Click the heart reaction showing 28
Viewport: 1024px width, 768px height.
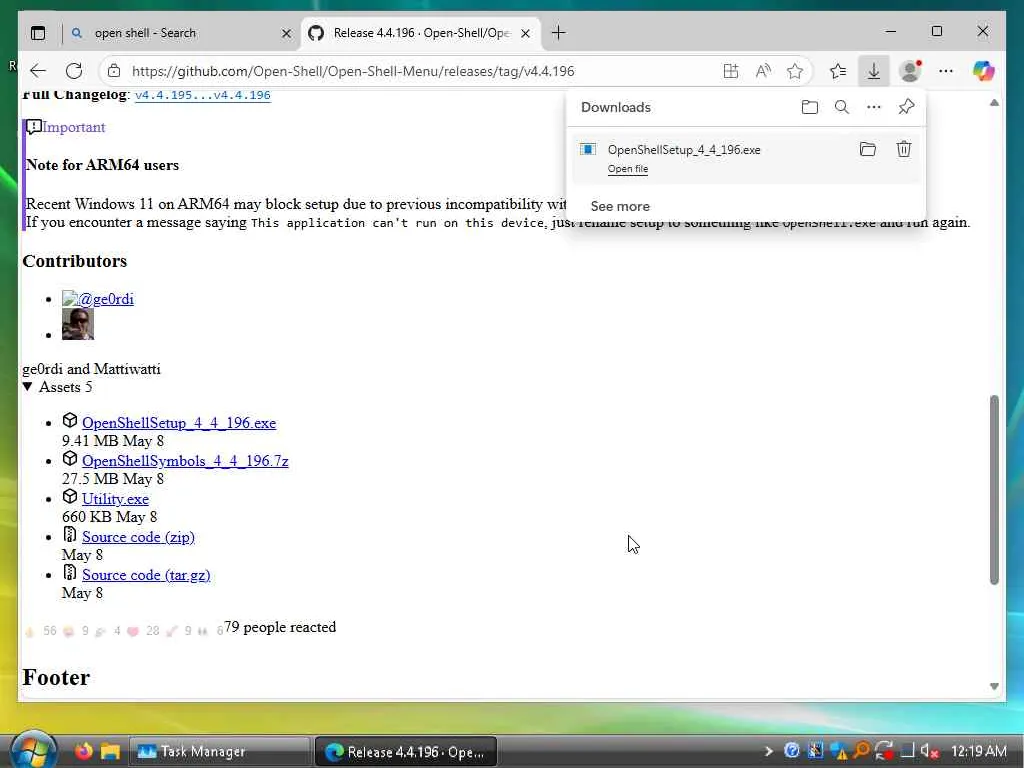pyautogui.click(x=144, y=631)
